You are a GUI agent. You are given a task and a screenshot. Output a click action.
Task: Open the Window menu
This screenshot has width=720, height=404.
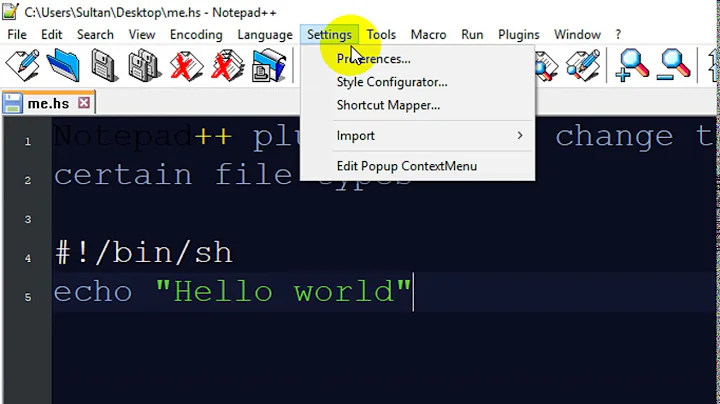577,34
